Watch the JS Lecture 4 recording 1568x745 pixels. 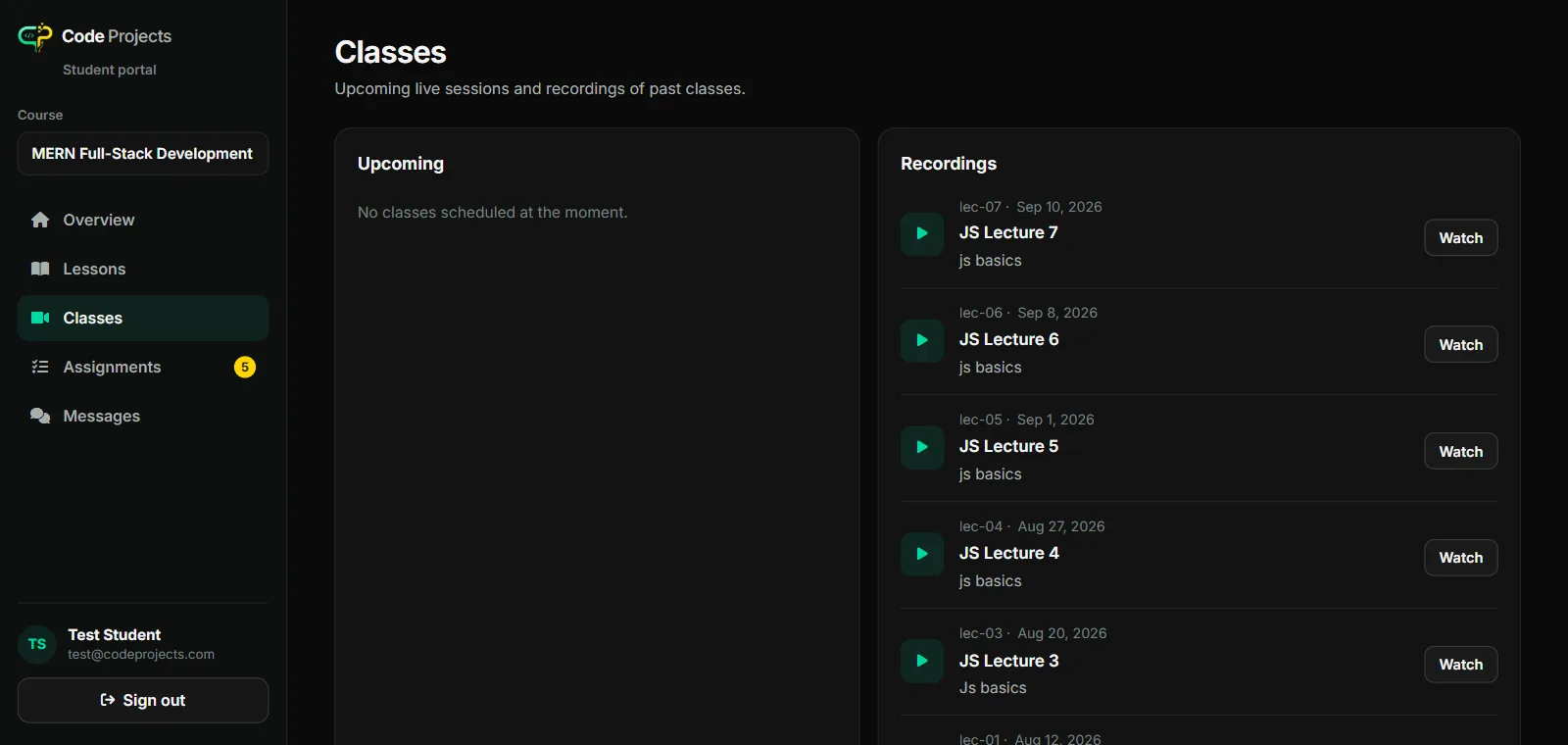pos(1460,558)
